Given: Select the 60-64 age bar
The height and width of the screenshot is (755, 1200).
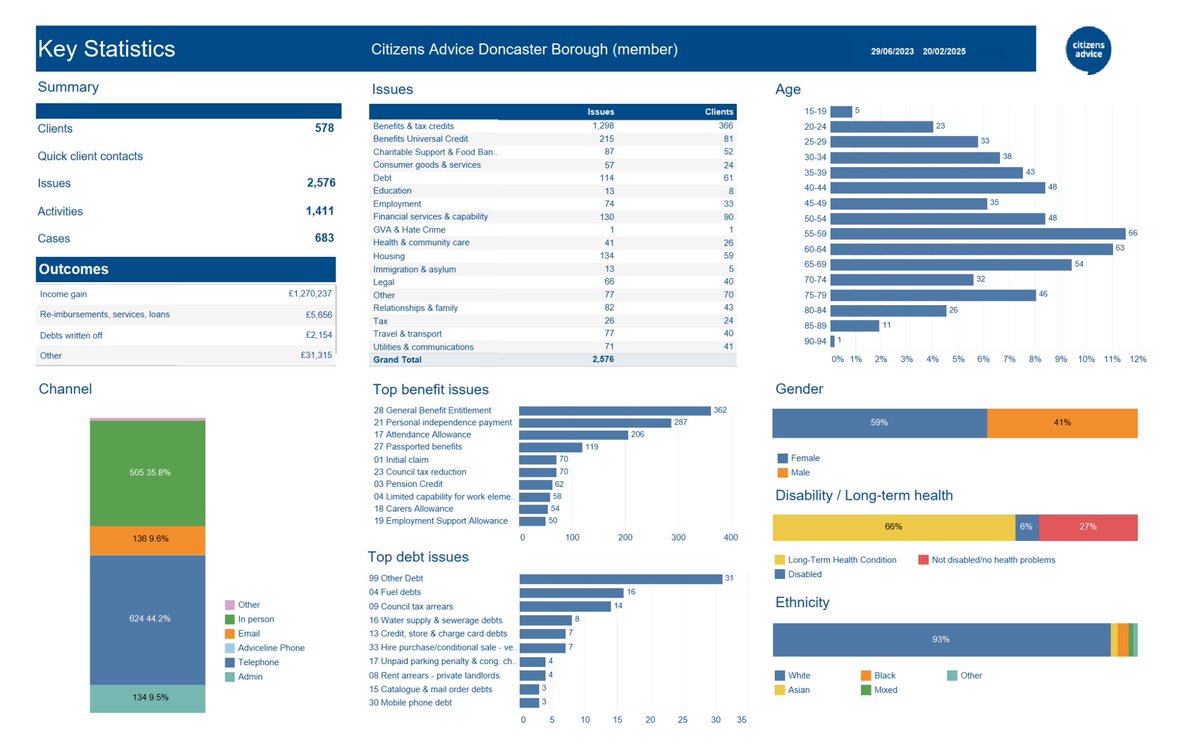Looking at the screenshot, I should [971, 249].
